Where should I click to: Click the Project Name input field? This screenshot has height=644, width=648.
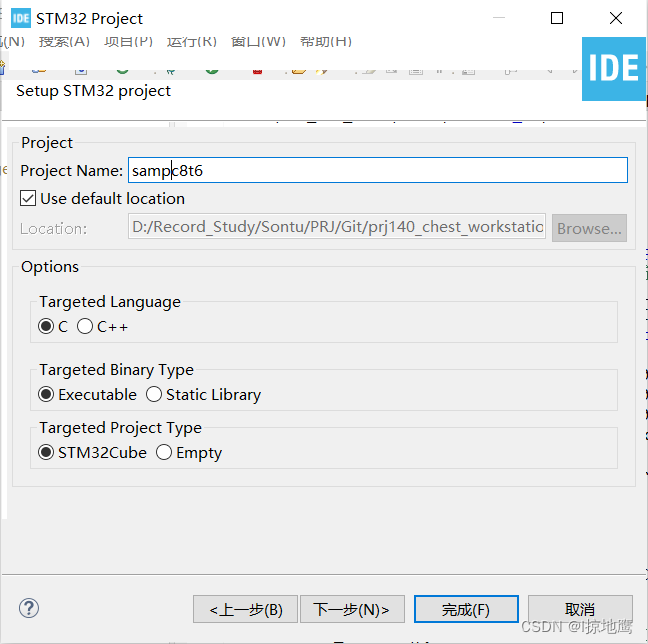pyautogui.click(x=378, y=170)
